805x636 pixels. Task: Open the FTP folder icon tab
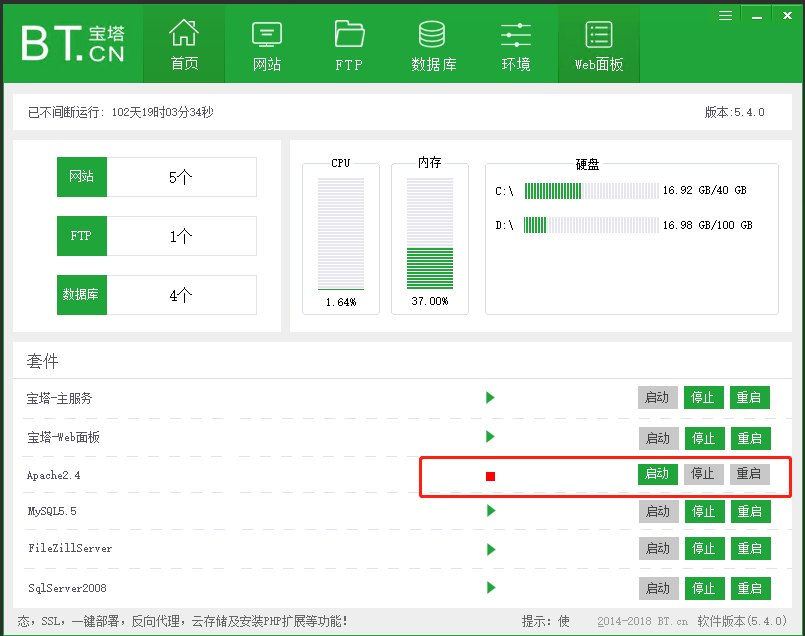pyautogui.click(x=349, y=45)
